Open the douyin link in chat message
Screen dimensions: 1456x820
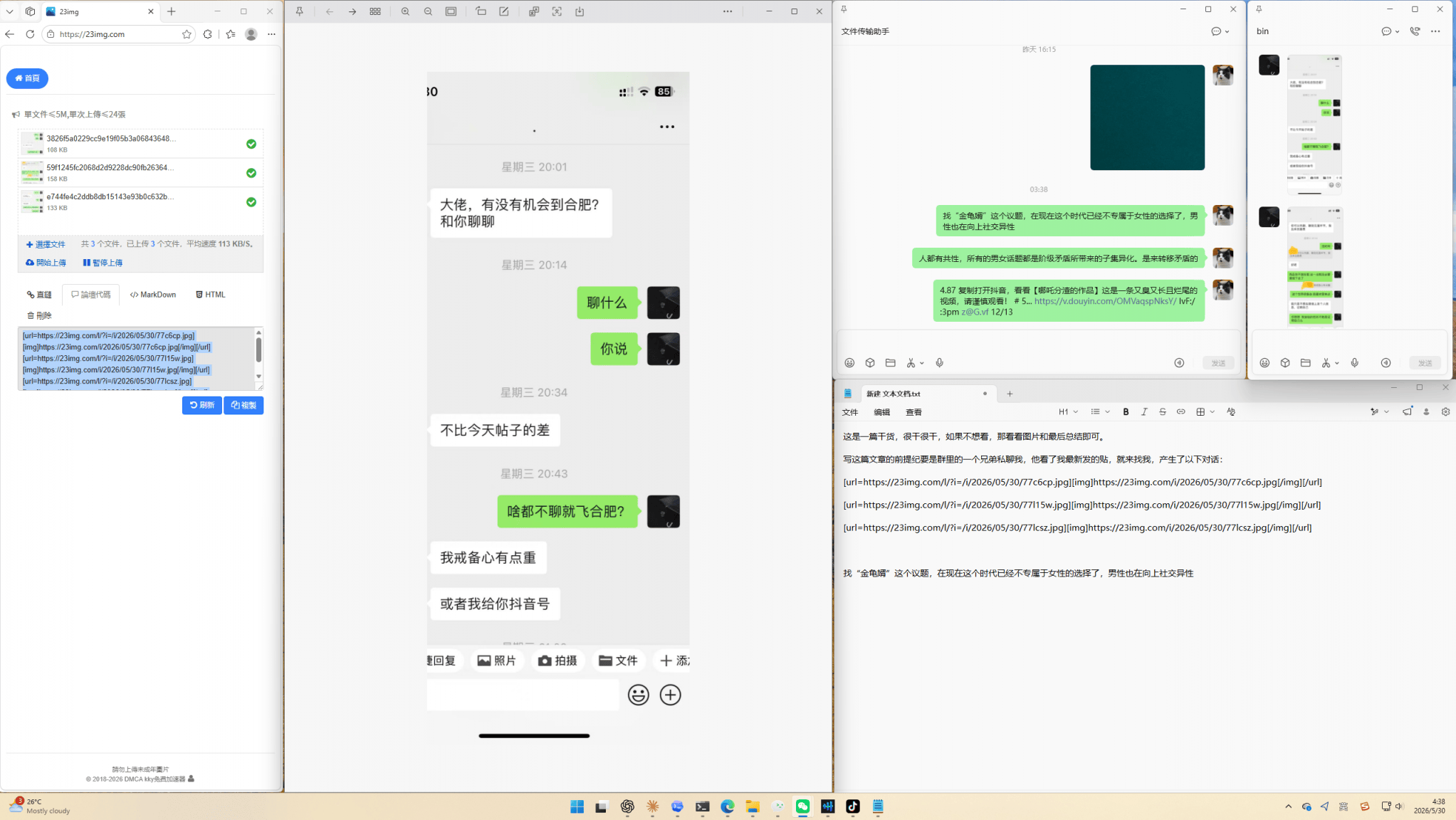(x=1105, y=301)
